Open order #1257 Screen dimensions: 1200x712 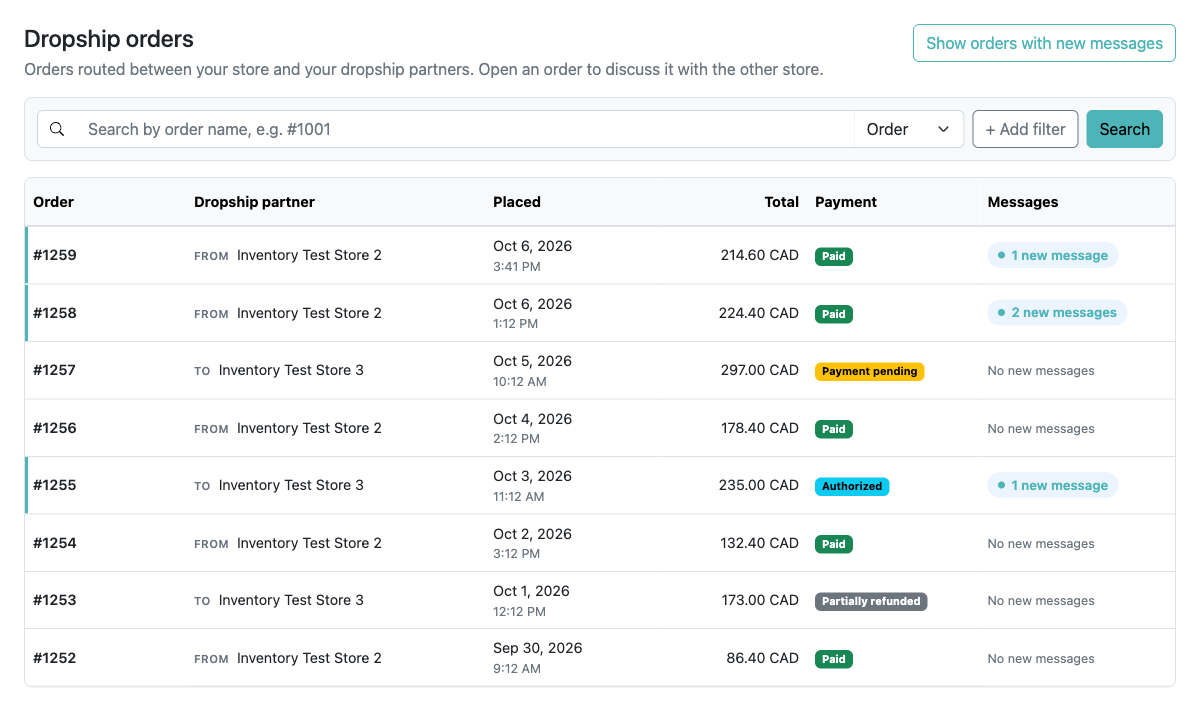pyautogui.click(x=55, y=370)
